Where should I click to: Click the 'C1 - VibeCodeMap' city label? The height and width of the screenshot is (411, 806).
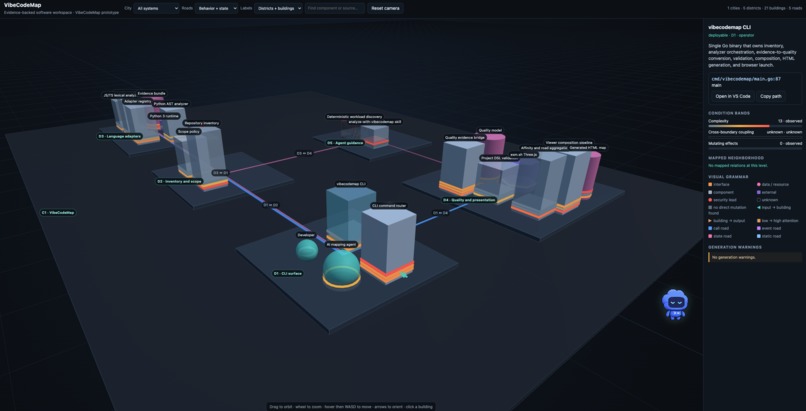[58, 212]
